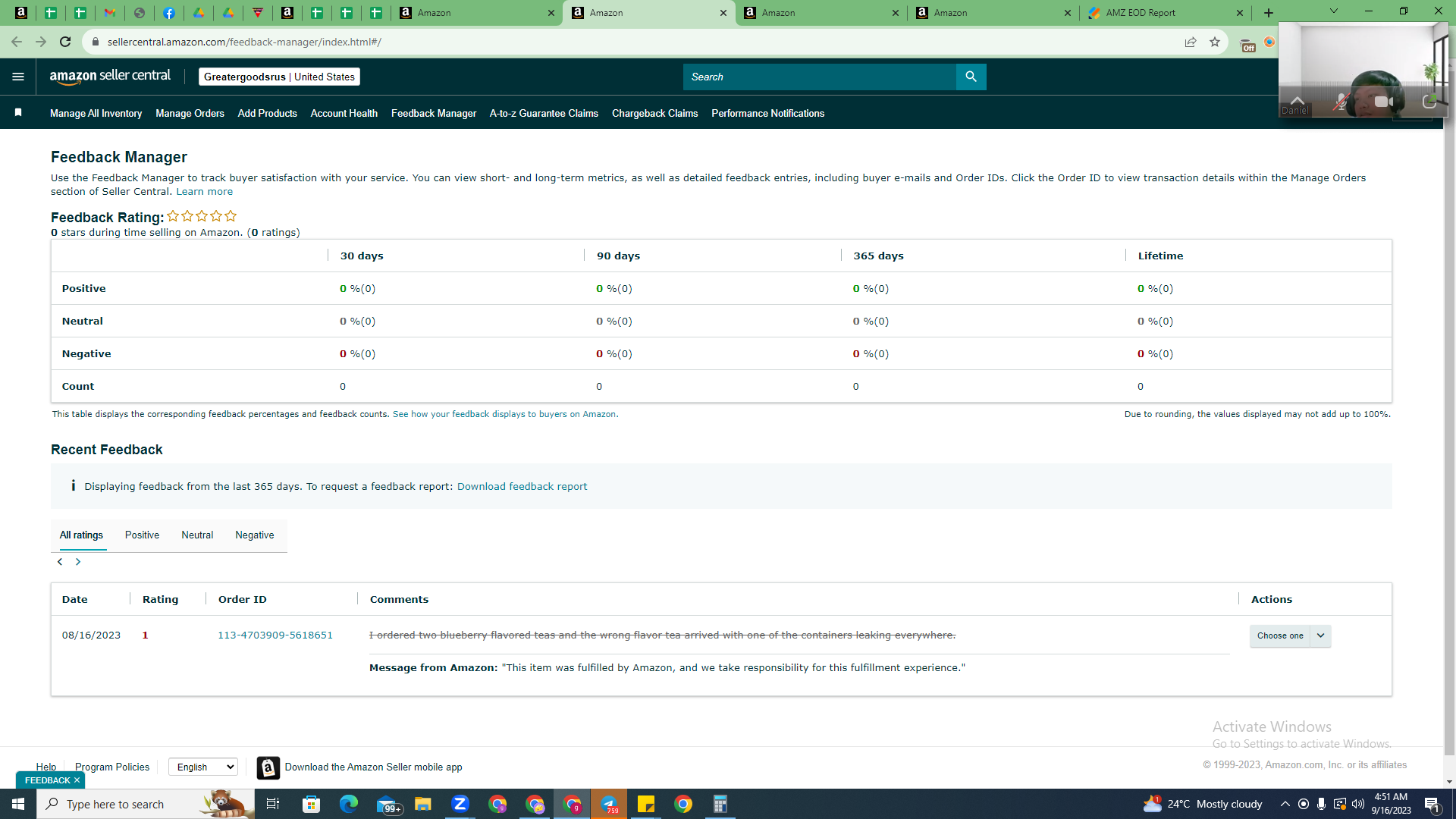Open Telegram from the taskbar
This screenshot has width=1456, height=819.
[x=609, y=804]
